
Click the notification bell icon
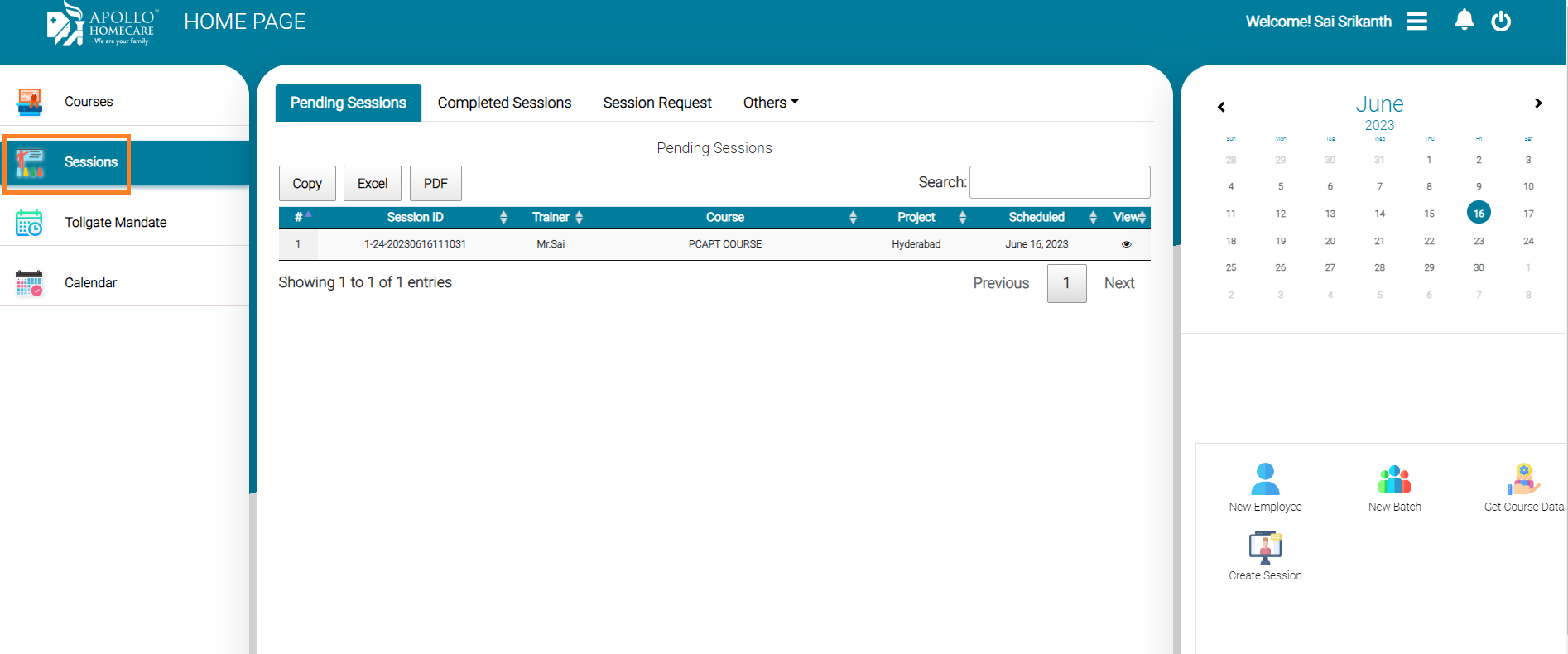(x=1464, y=20)
